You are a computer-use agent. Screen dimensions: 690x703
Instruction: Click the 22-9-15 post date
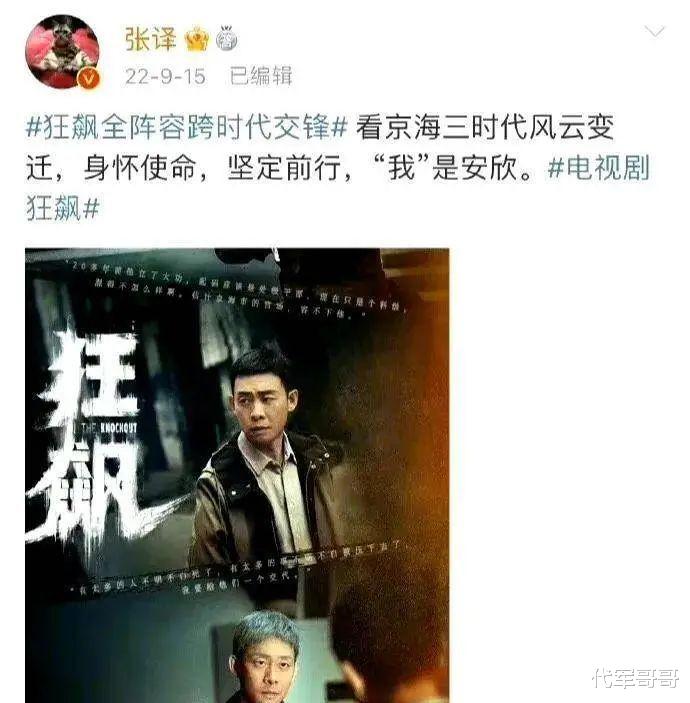click(165, 76)
